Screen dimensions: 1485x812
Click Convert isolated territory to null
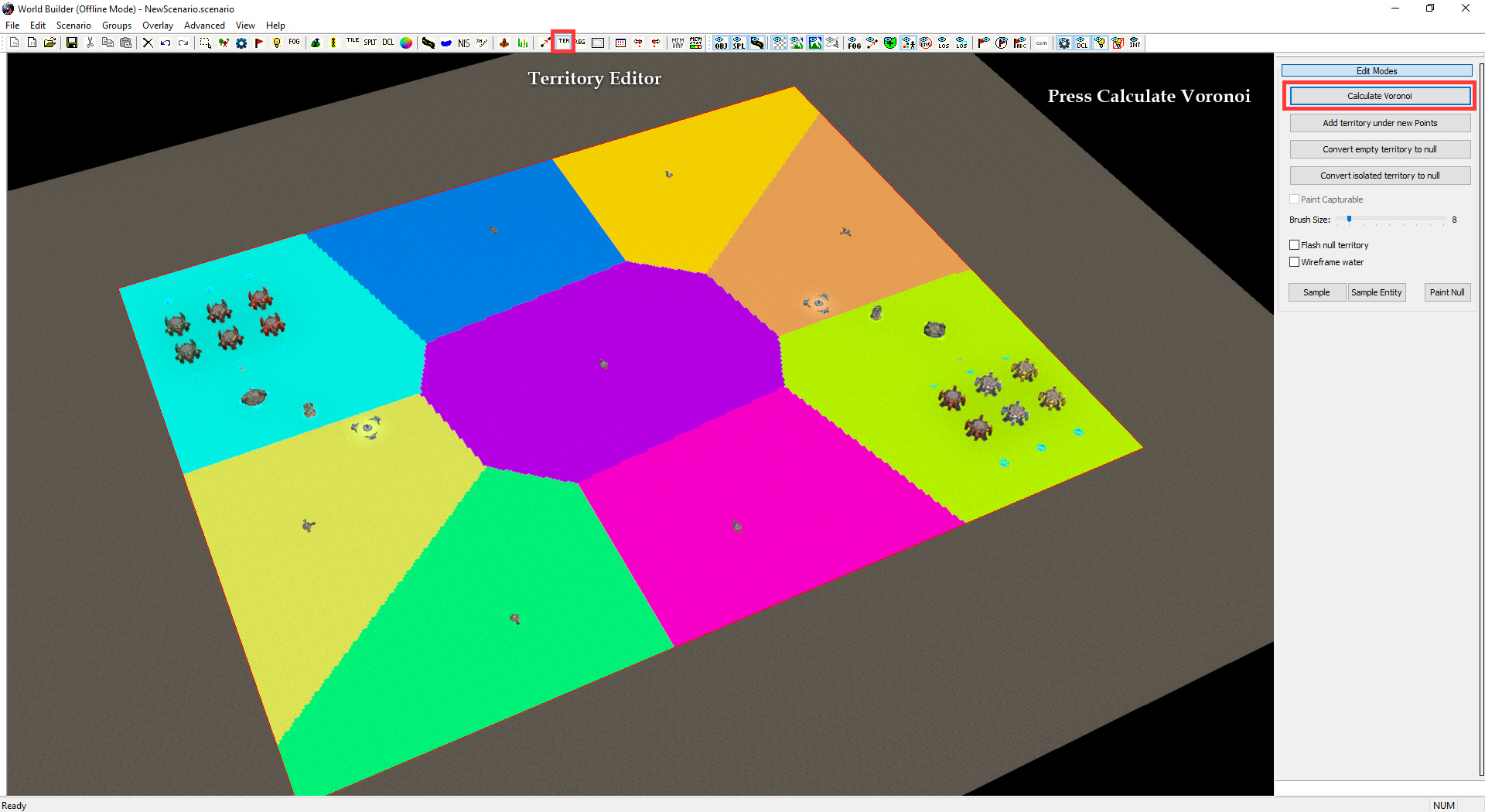[1380, 176]
